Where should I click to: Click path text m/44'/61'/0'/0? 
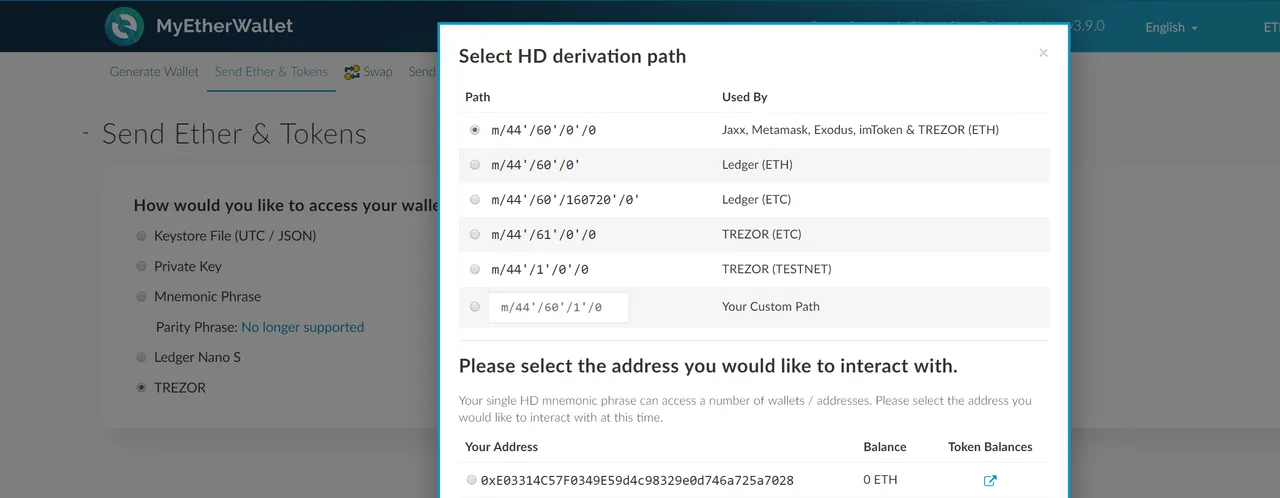(543, 235)
